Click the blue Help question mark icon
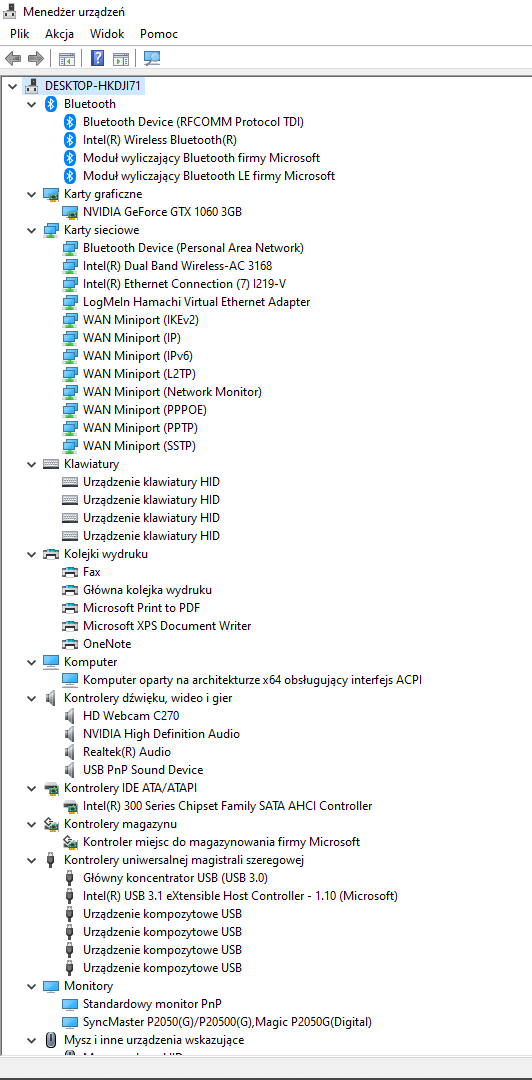This screenshot has height=1080, width=532. click(x=98, y=59)
